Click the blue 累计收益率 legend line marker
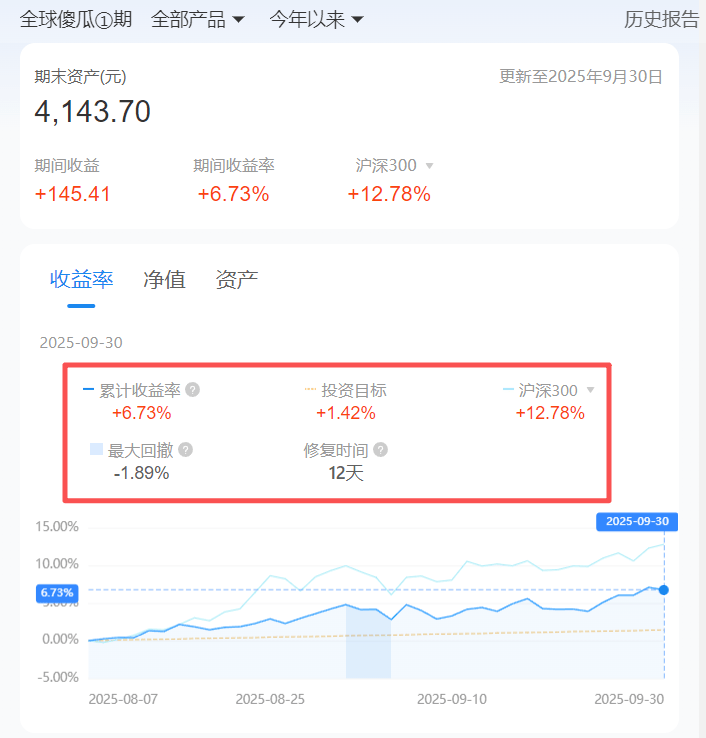Viewport: 706px width, 738px height. pos(88,390)
